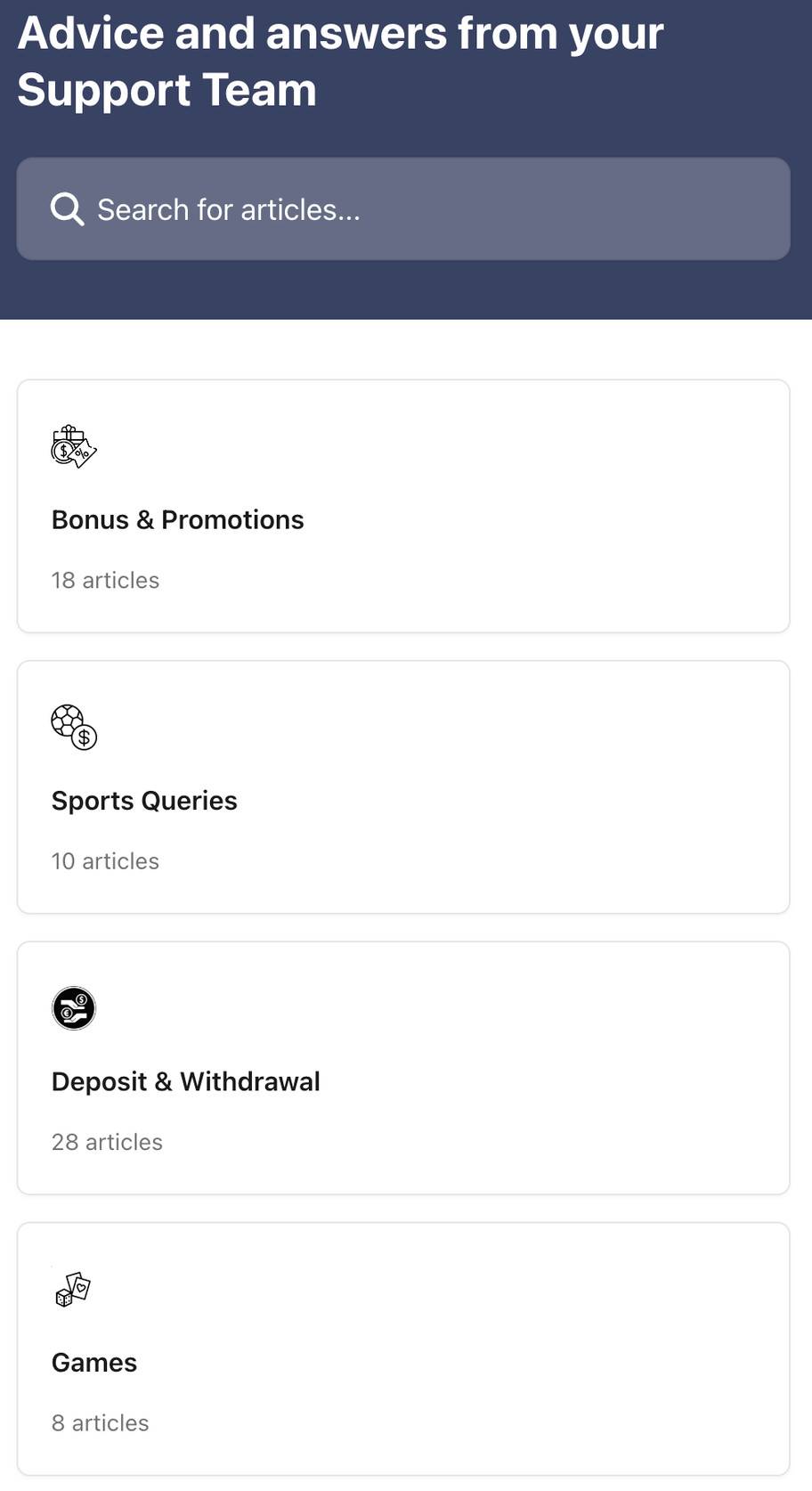Click the Bonus & Promotions gift icon

point(74,447)
